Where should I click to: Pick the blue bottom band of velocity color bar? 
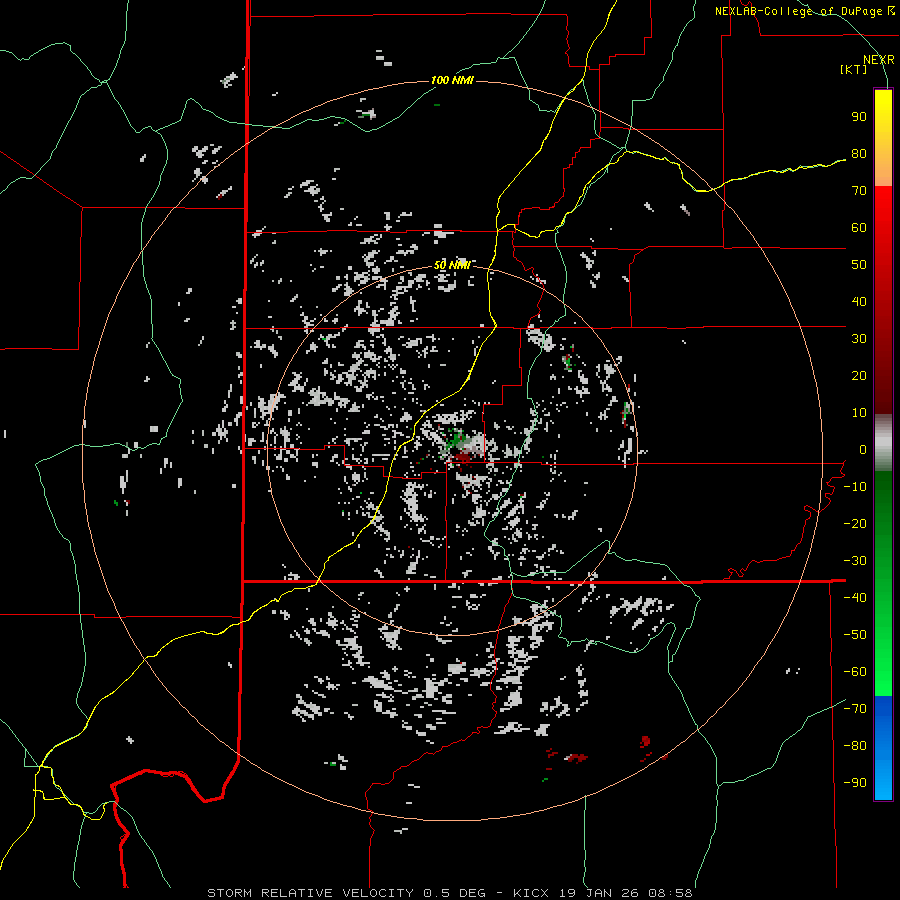(x=883, y=748)
